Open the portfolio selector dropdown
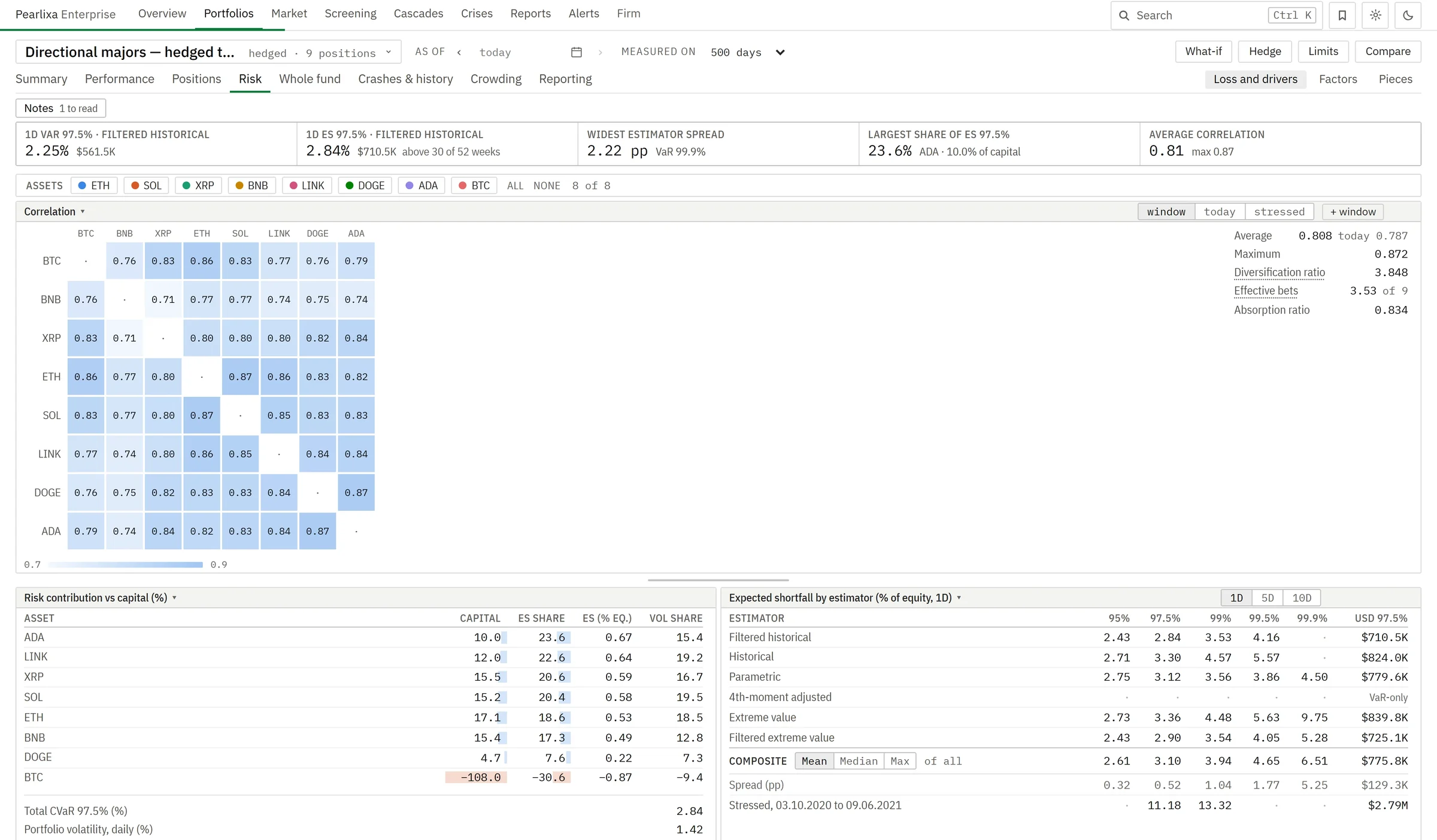1437x840 pixels. 208,52
